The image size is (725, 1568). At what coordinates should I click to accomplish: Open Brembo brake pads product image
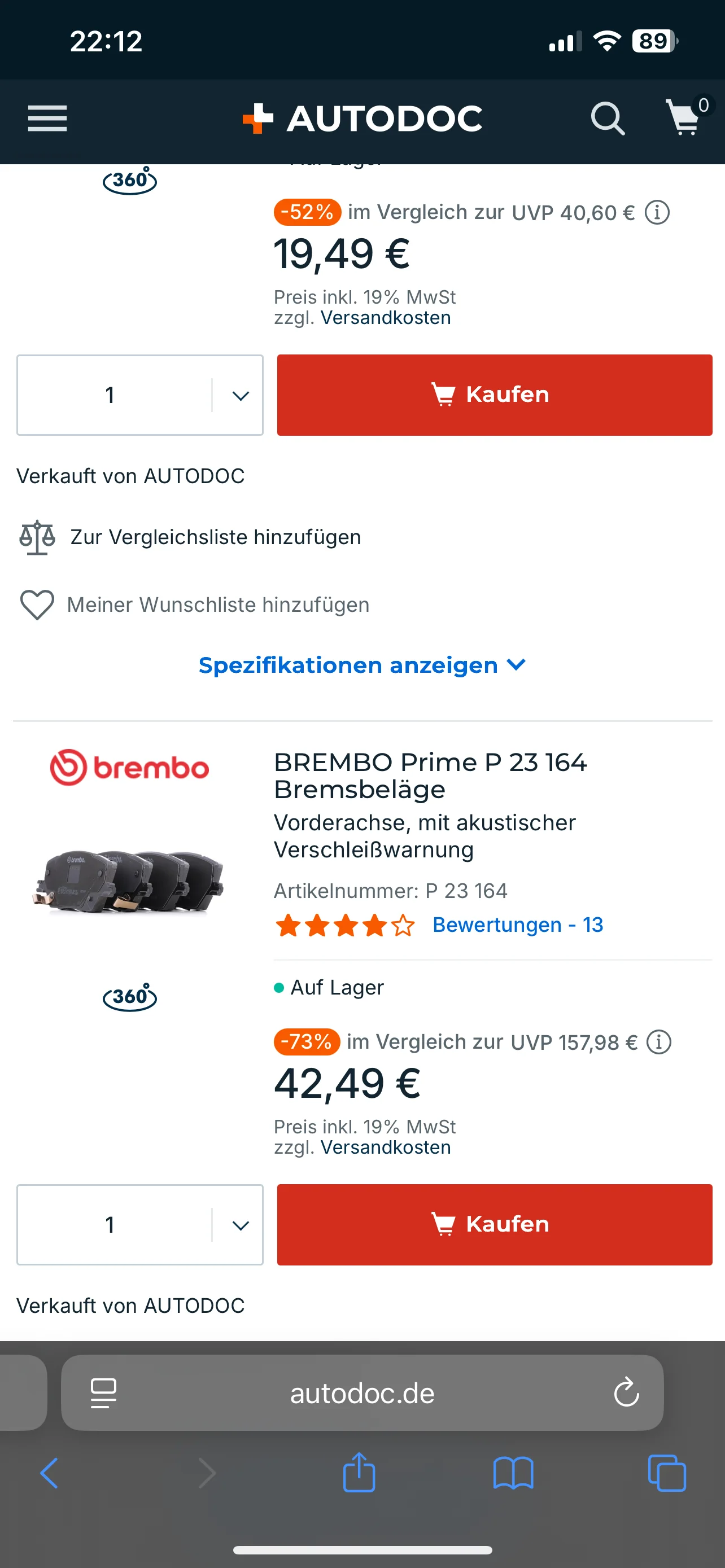tap(130, 880)
